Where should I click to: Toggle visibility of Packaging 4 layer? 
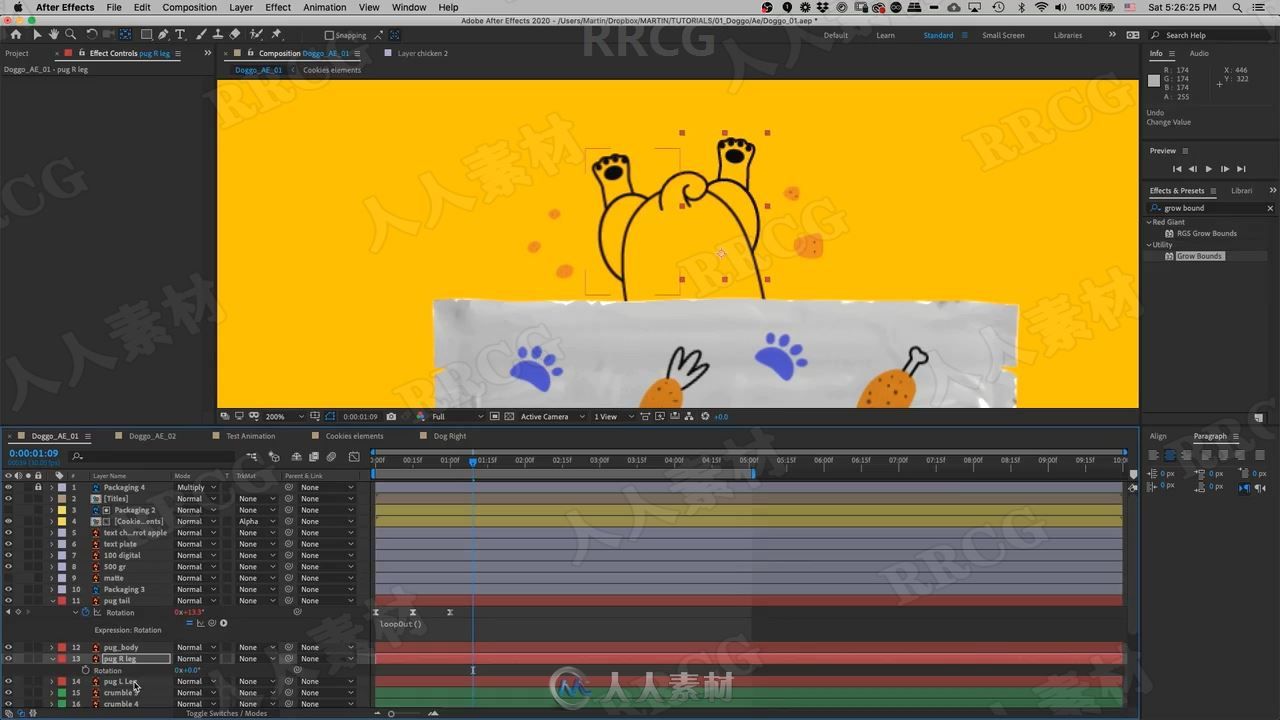click(8, 487)
